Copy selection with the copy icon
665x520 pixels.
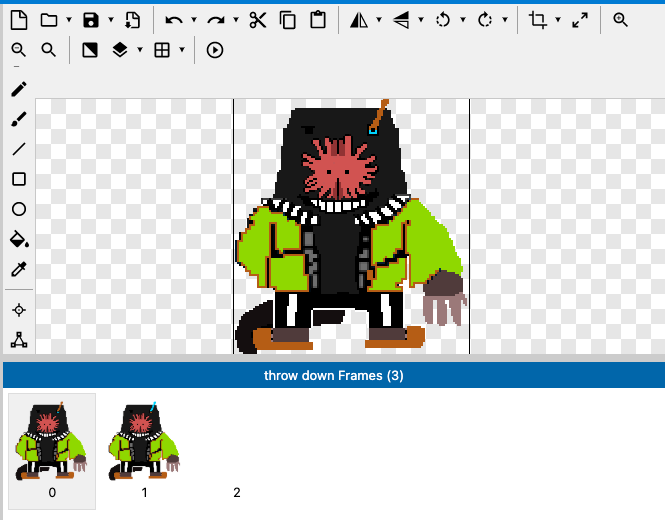288,20
